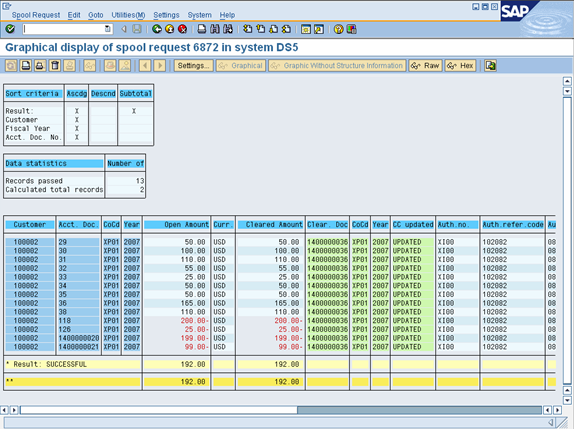Open Help with the question mark icon
This screenshot has width=575, height=430.
(x=338, y=29)
